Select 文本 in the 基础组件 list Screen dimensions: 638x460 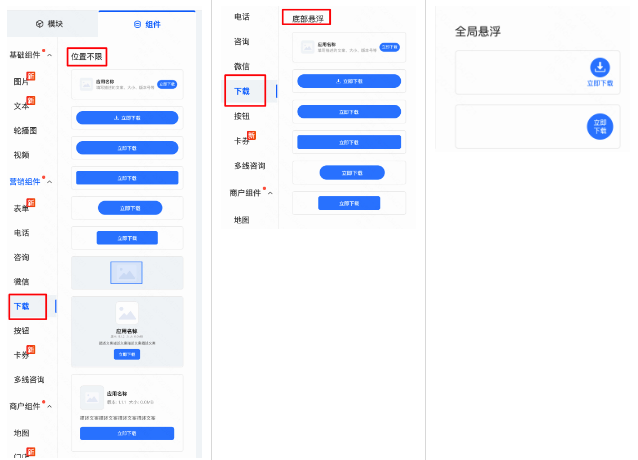click(x=21, y=106)
